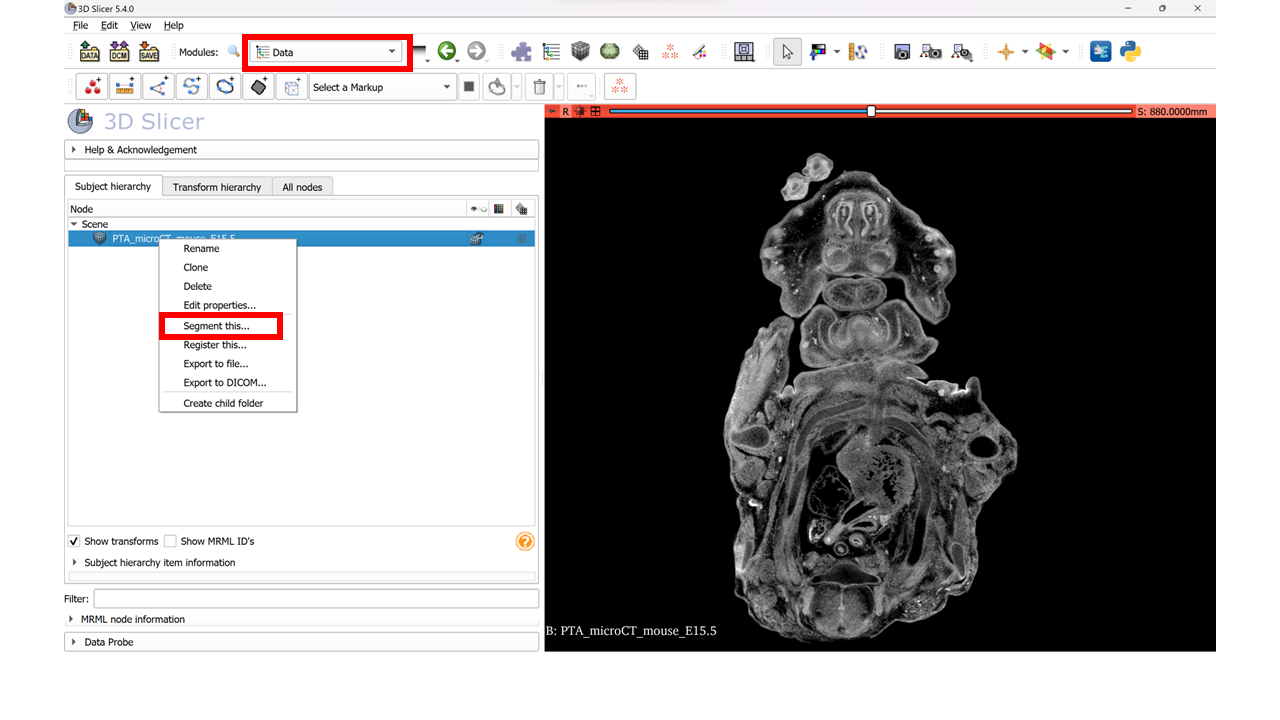This screenshot has width=1280, height=720.
Task: Click the red slice offset slider handle
Action: click(871, 111)
